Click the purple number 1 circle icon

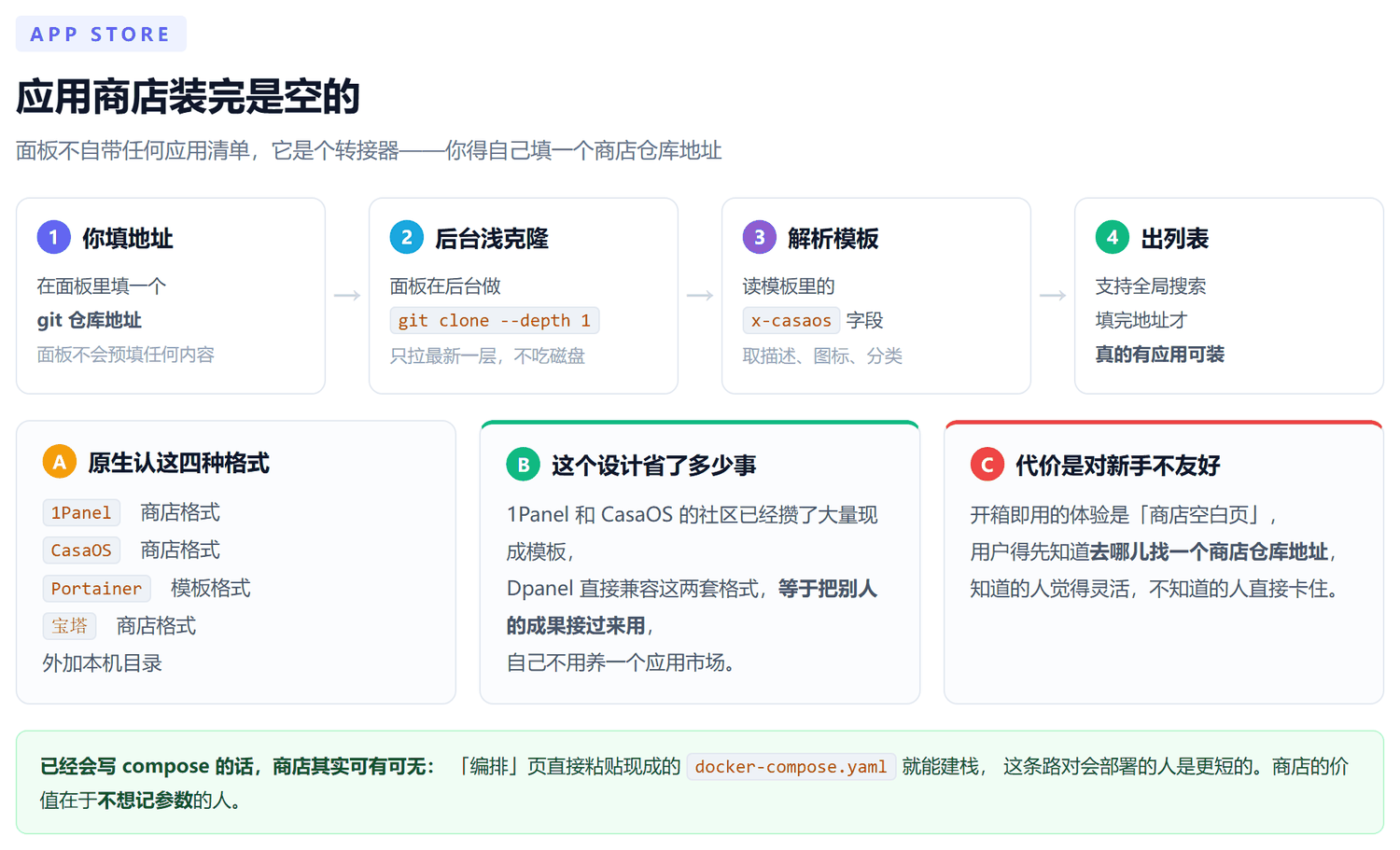click(x=54, y=237)
